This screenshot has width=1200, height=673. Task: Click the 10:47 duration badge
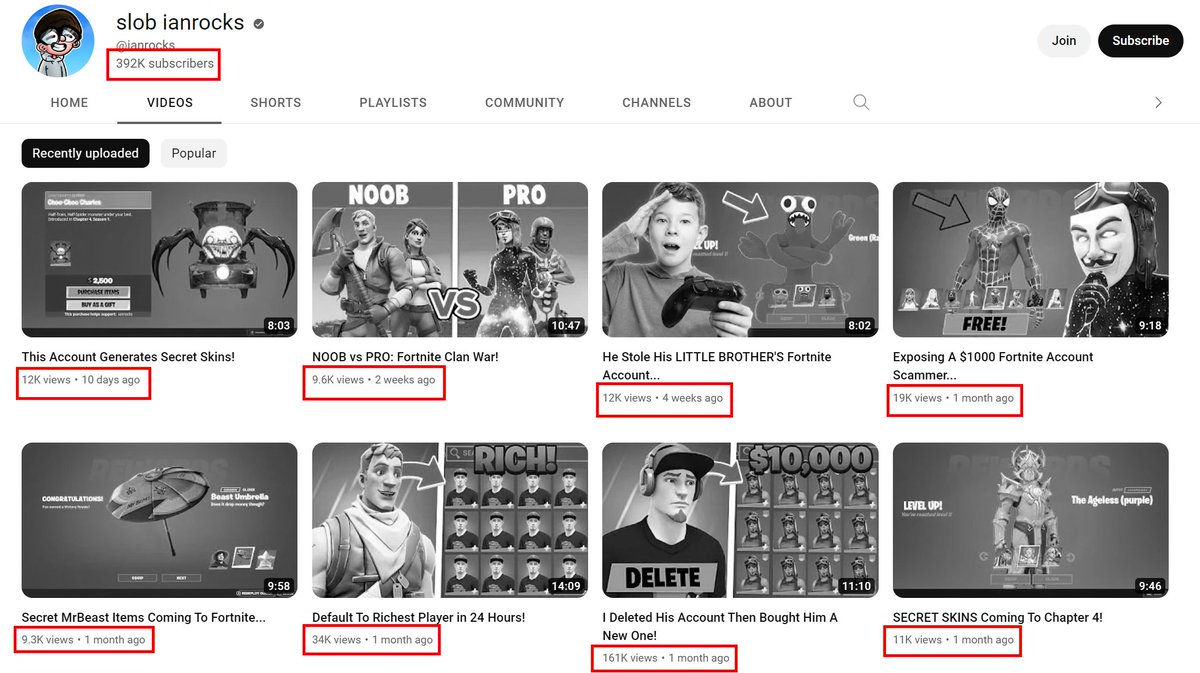[x=565, y=325]
